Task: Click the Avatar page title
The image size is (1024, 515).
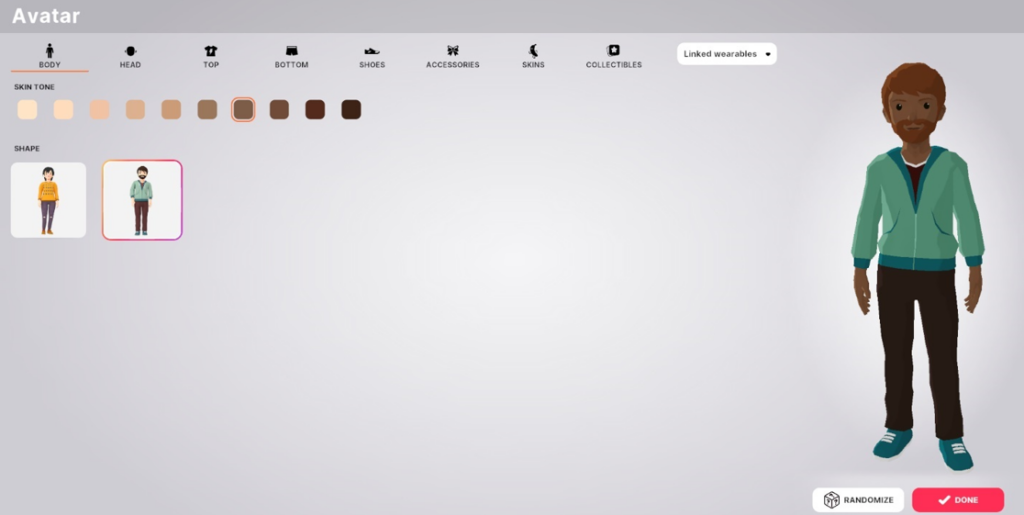Action: click(x=46, y=16)
